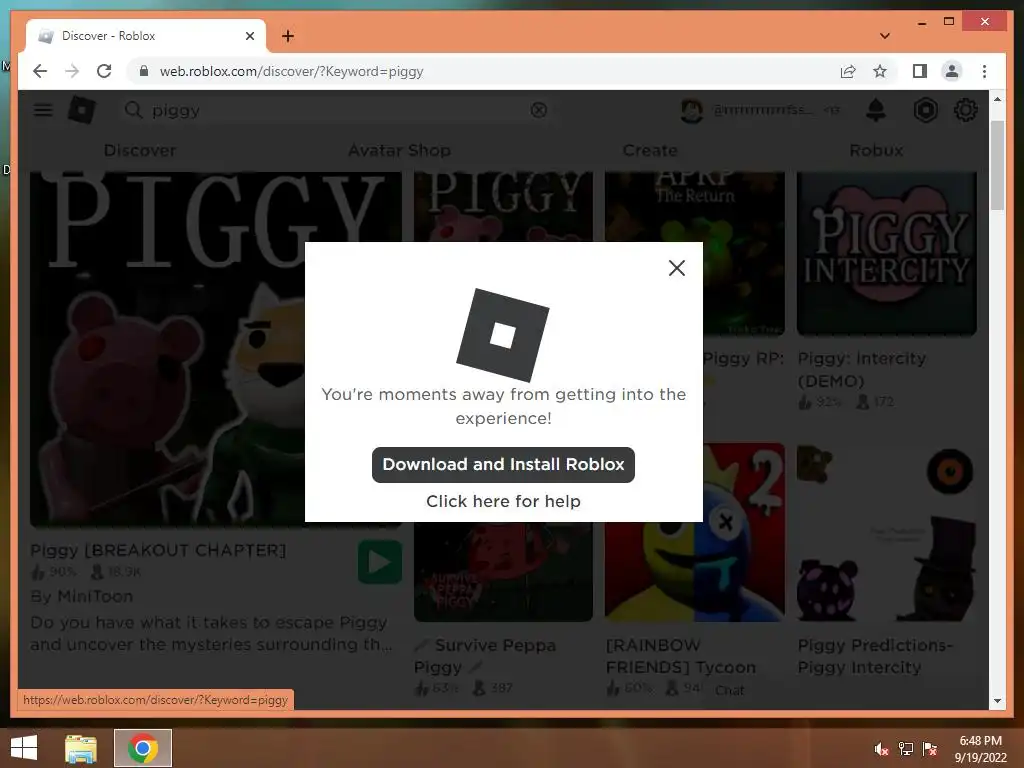The width and height of the screenshot is (1024, 768).
Task: Focus the Roblox search field
Action: click(x=335, y=110)
